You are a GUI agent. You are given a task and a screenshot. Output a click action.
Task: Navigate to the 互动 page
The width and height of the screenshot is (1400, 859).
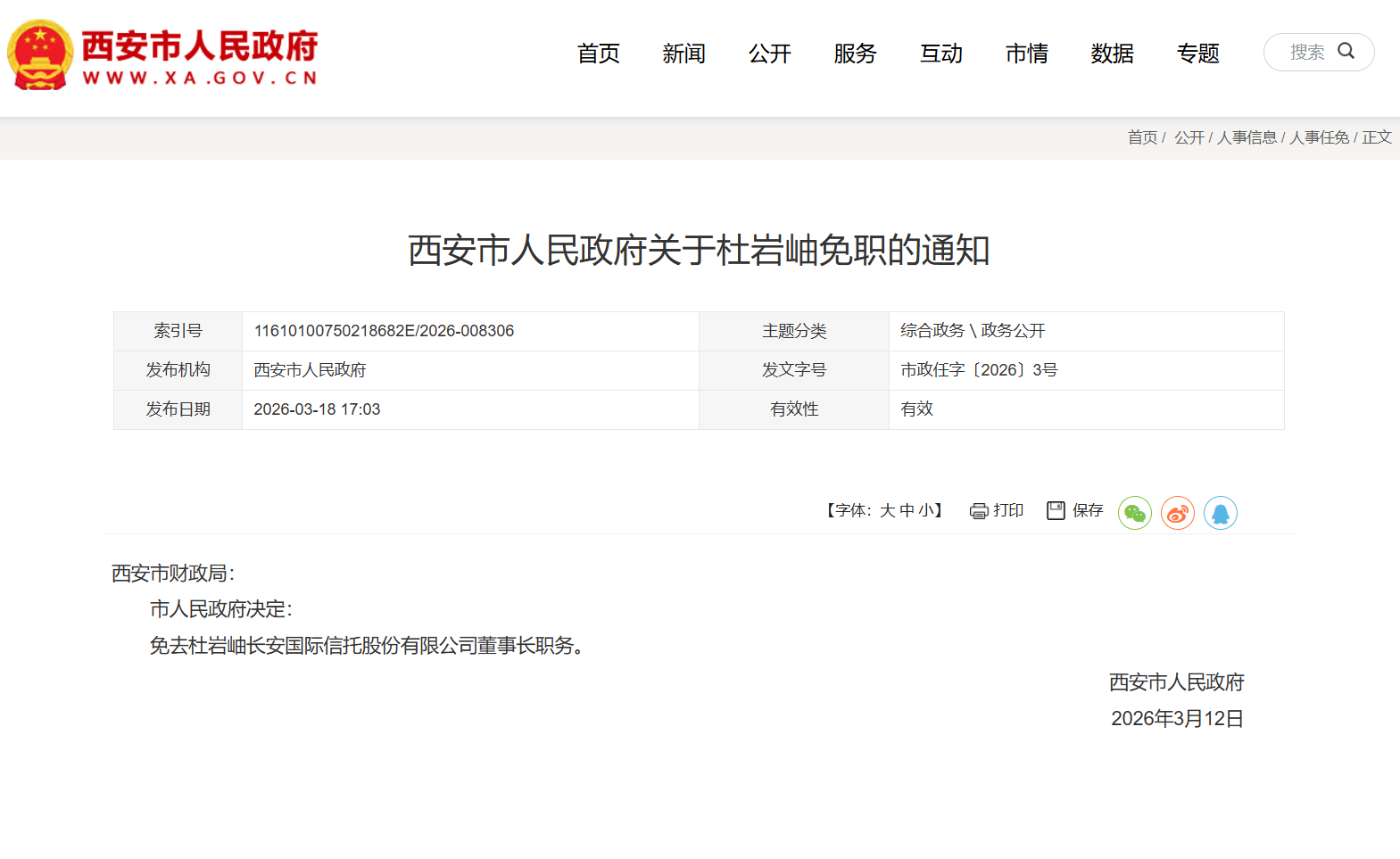(x=940, y=54)
